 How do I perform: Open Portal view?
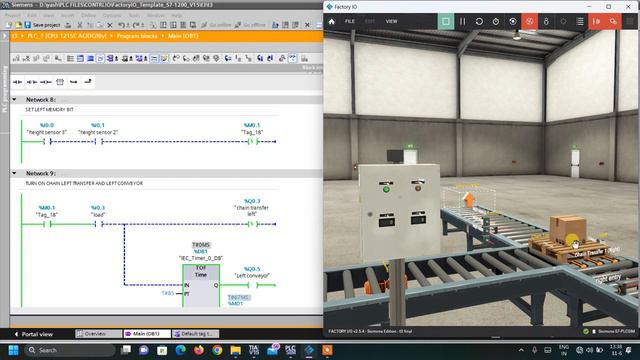click(33, 334)
